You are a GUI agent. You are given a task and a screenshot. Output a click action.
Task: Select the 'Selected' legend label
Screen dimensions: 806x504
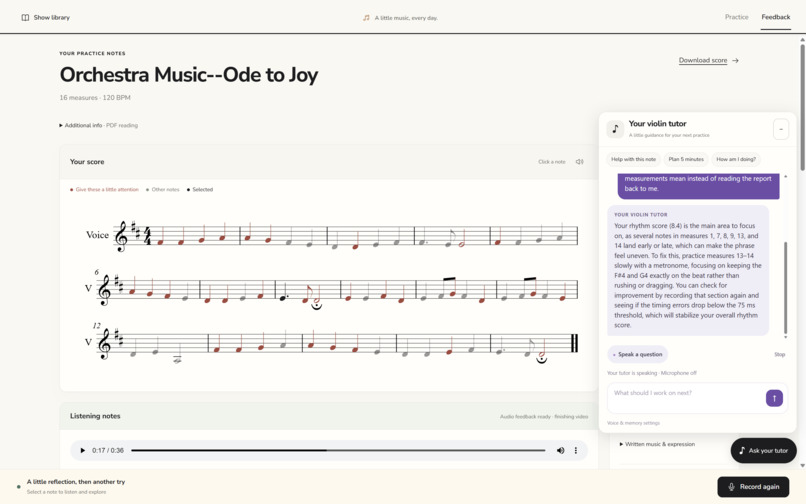(x=199, y=190)
